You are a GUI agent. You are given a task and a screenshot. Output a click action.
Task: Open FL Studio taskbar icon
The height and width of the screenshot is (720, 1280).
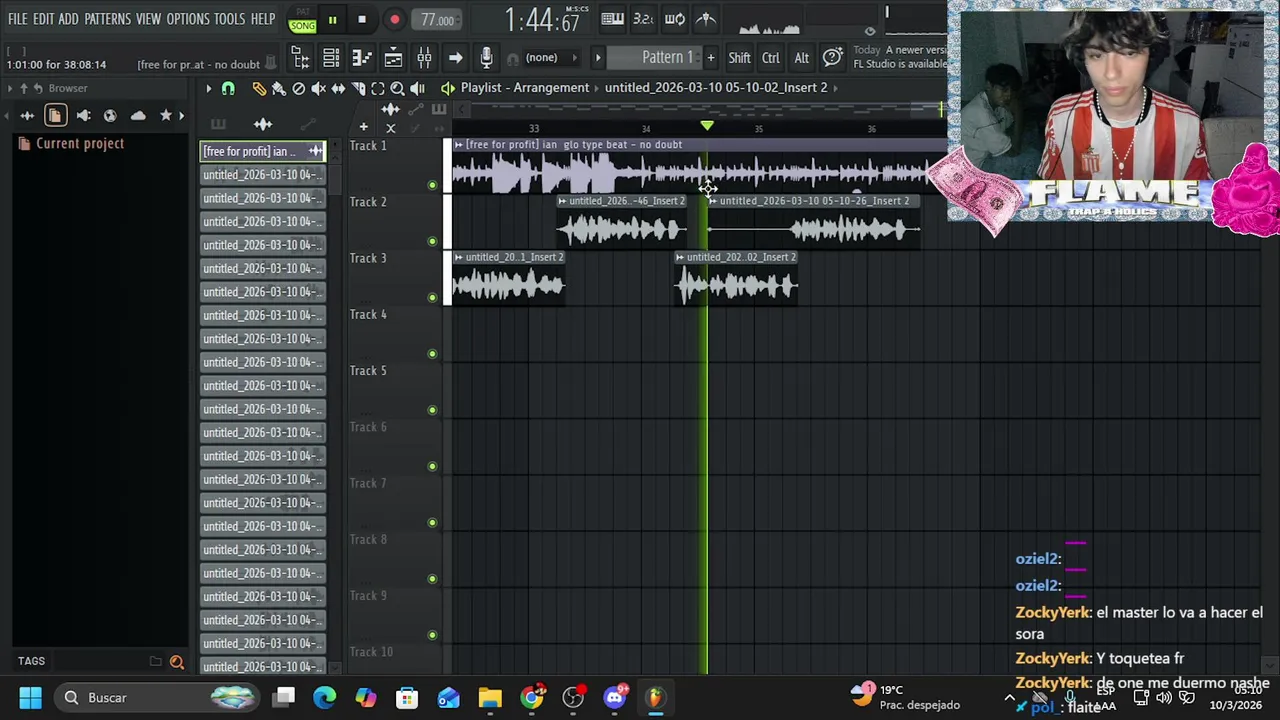(655, 697)
